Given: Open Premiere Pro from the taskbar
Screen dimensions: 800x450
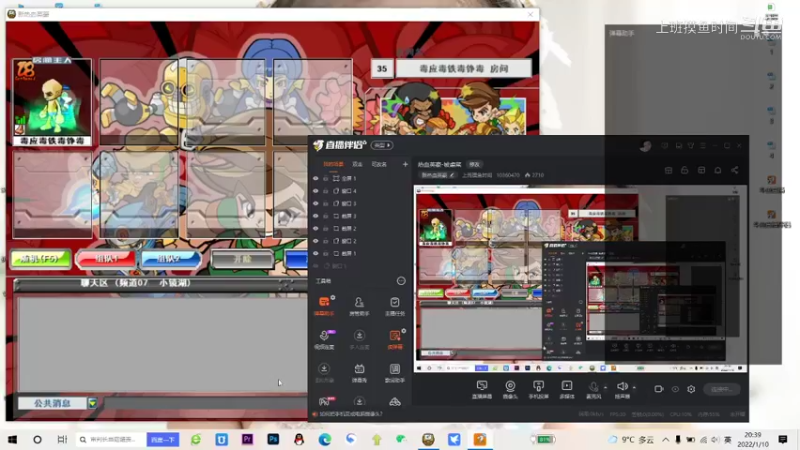Looking at the screenshot, I should [247, 439].
